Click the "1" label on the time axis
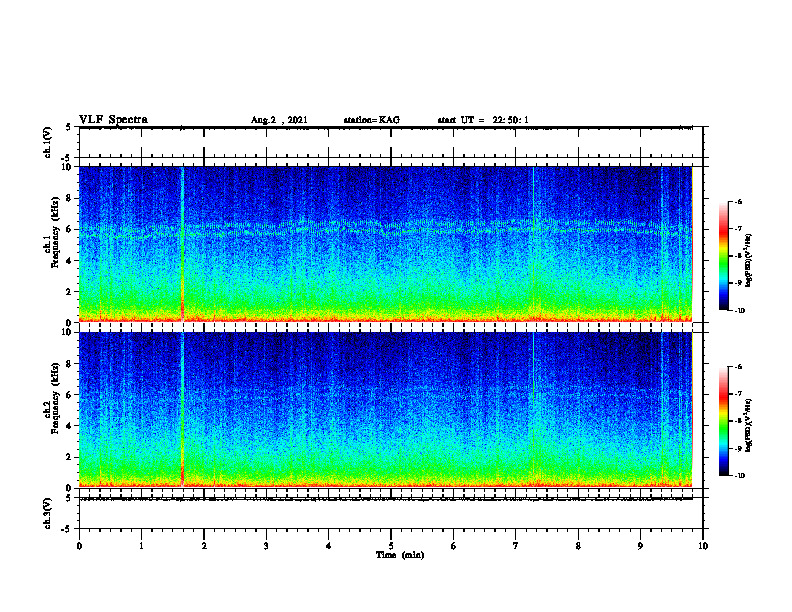The width and height of the screenshot is (792, 612). (141, 546)
